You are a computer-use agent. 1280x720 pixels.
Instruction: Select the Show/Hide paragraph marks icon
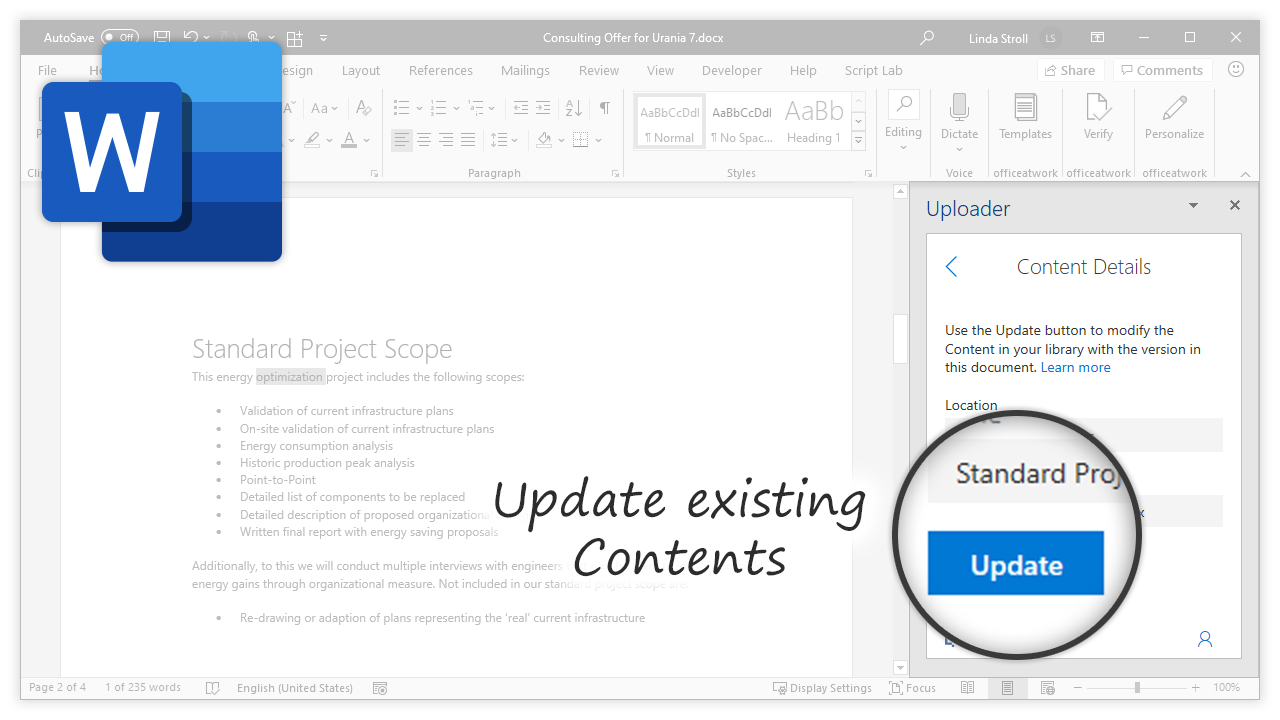click(x=605, y=108)
